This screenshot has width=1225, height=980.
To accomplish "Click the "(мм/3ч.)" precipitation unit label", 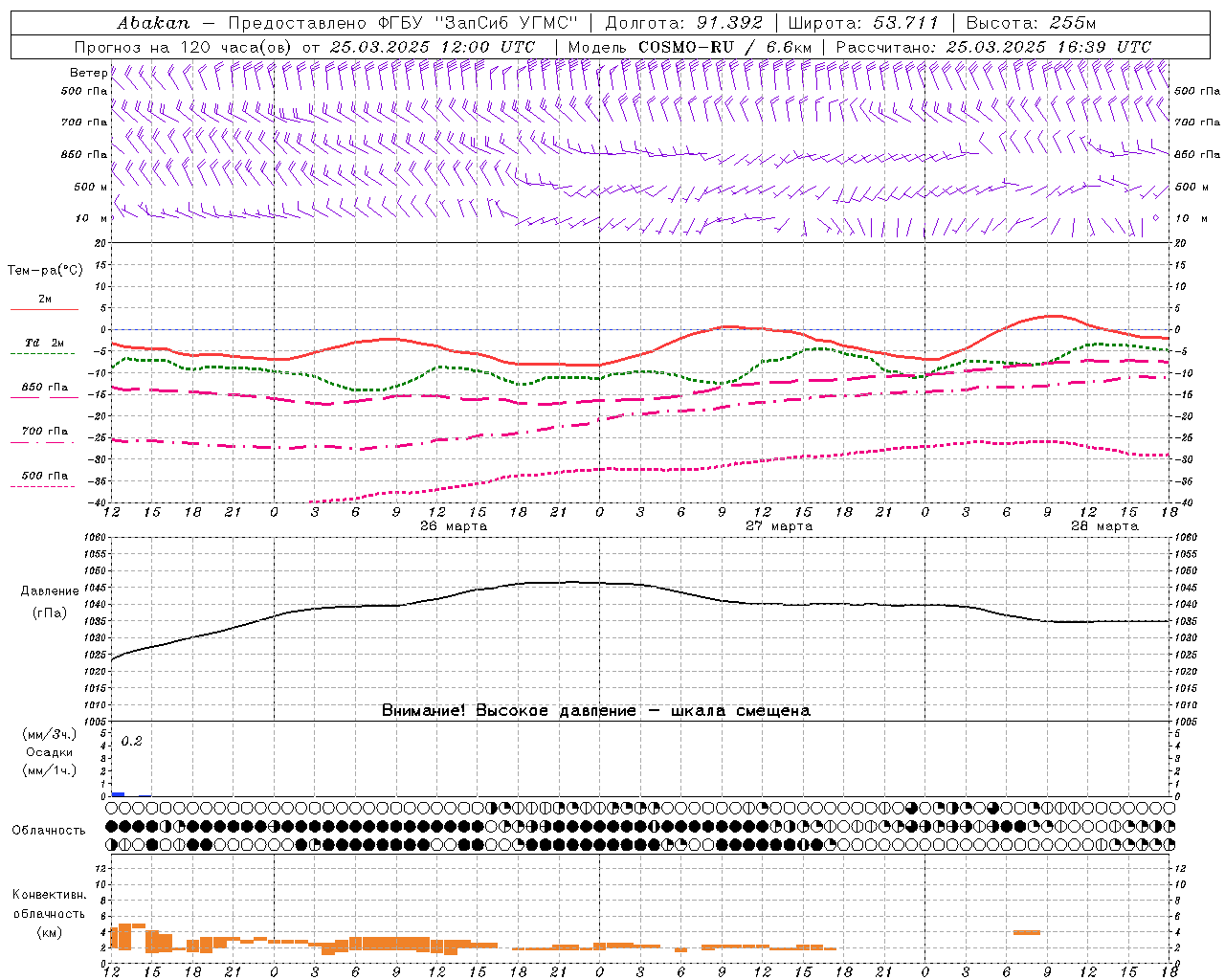I will click(50, 734).
